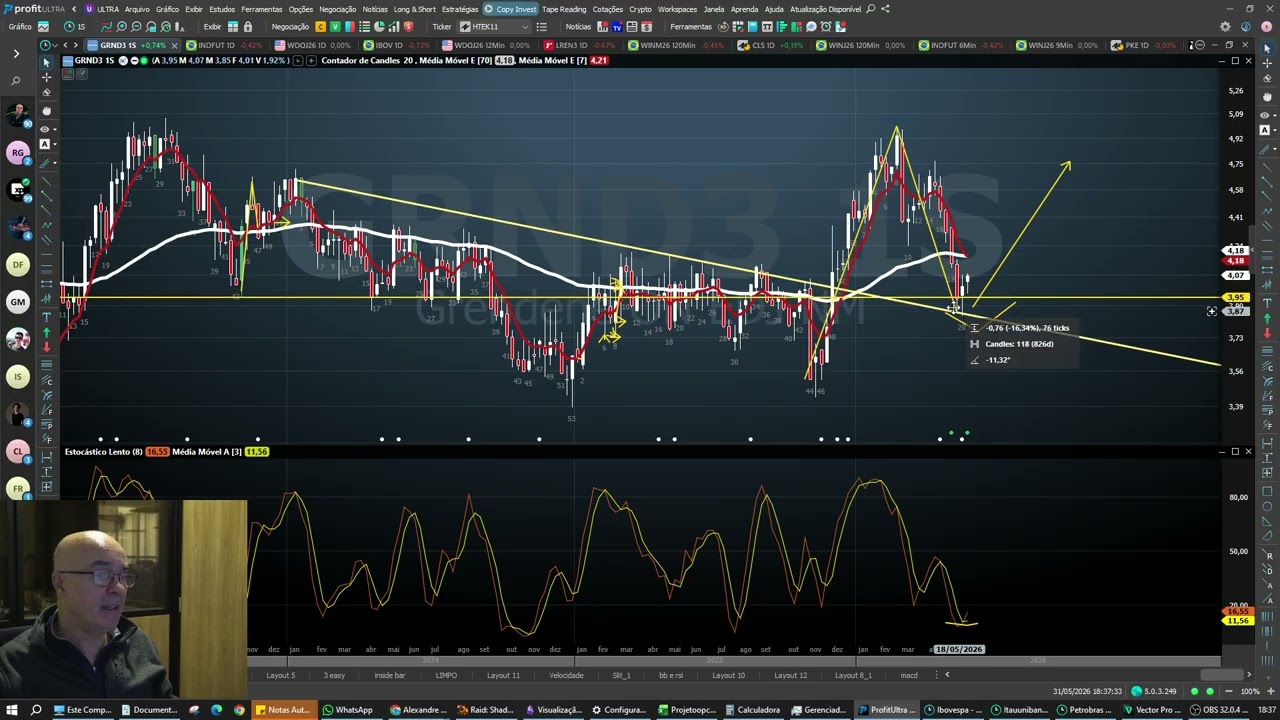This screenshot has height=720, width=1280.
Task: Open the Tape Reading menu
Action: (x=564, y=9)
